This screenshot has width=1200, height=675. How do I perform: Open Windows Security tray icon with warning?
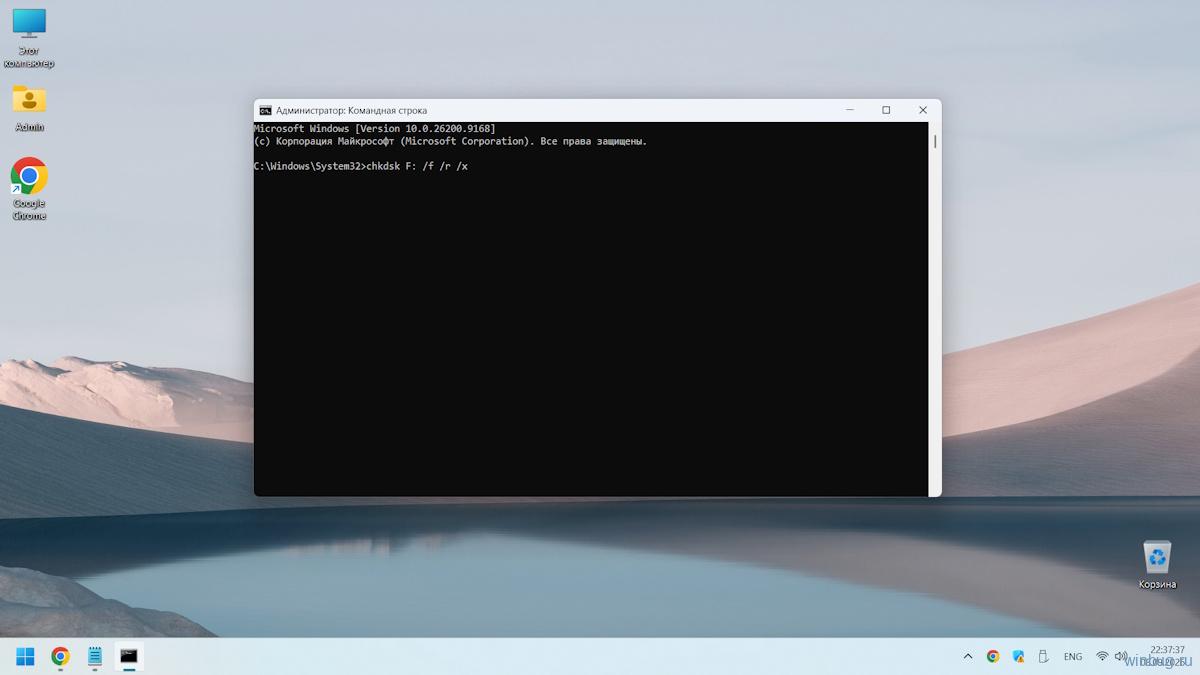(x=1019, y=657)
